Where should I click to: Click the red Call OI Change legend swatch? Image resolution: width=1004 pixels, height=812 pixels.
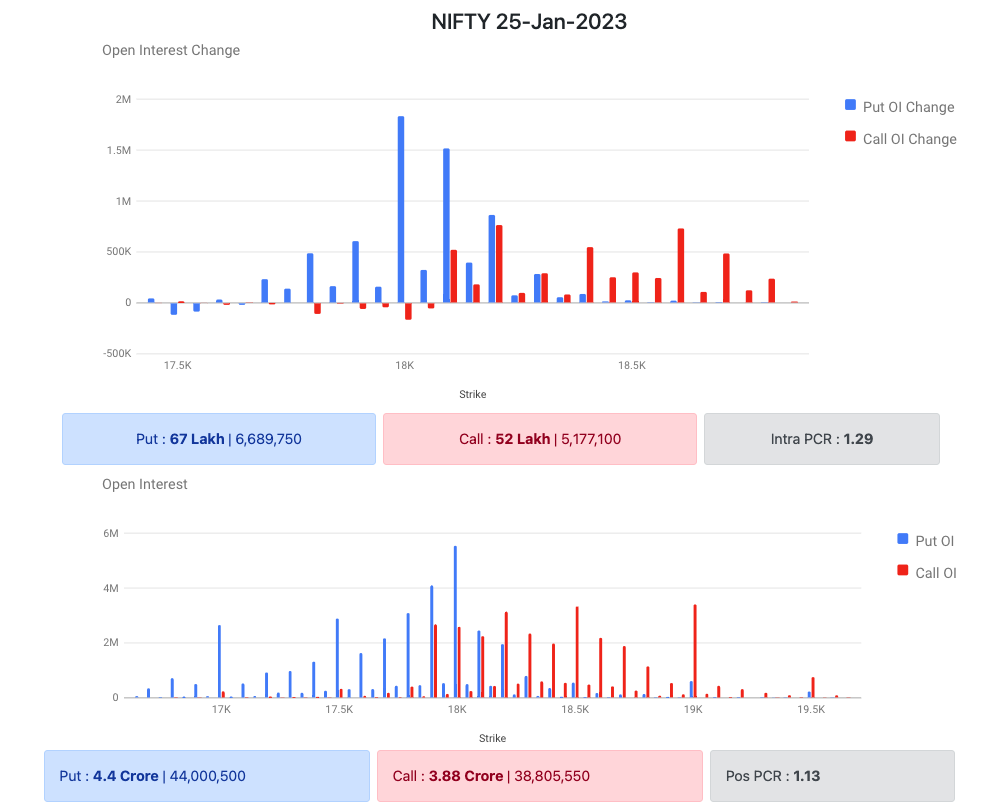tap(850, 138)
